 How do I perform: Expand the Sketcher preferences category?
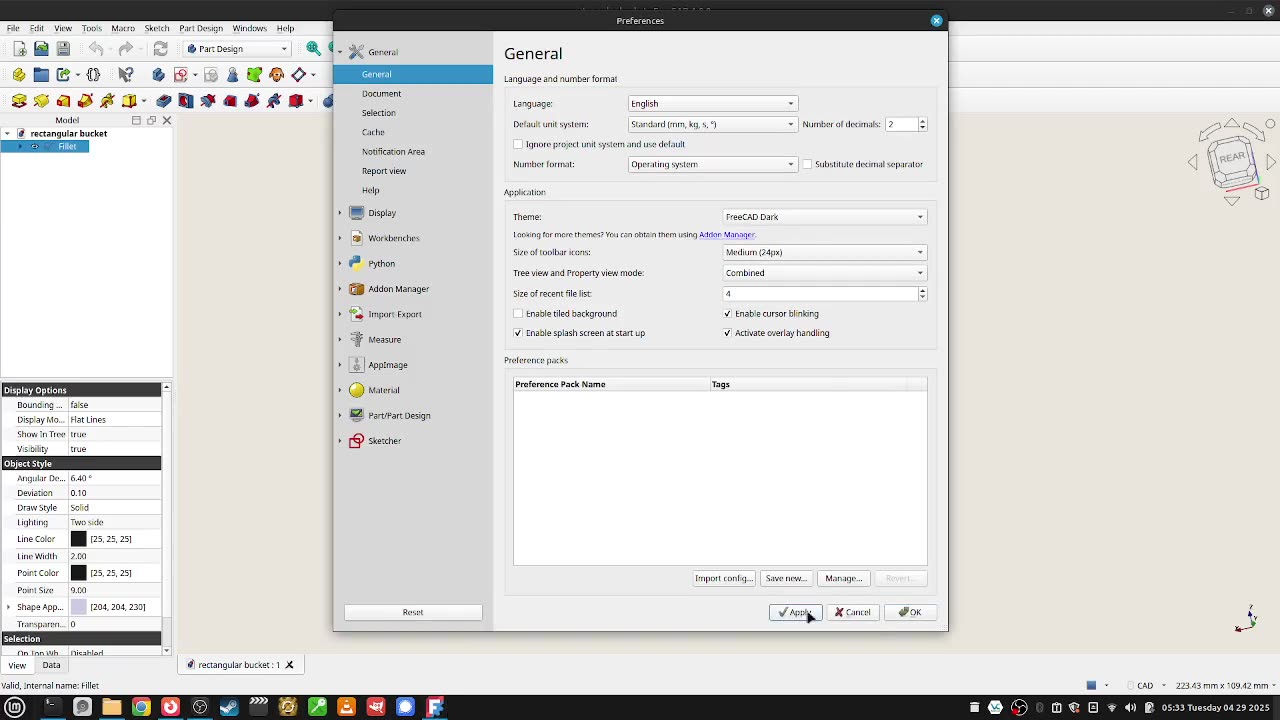pos(340,441)
